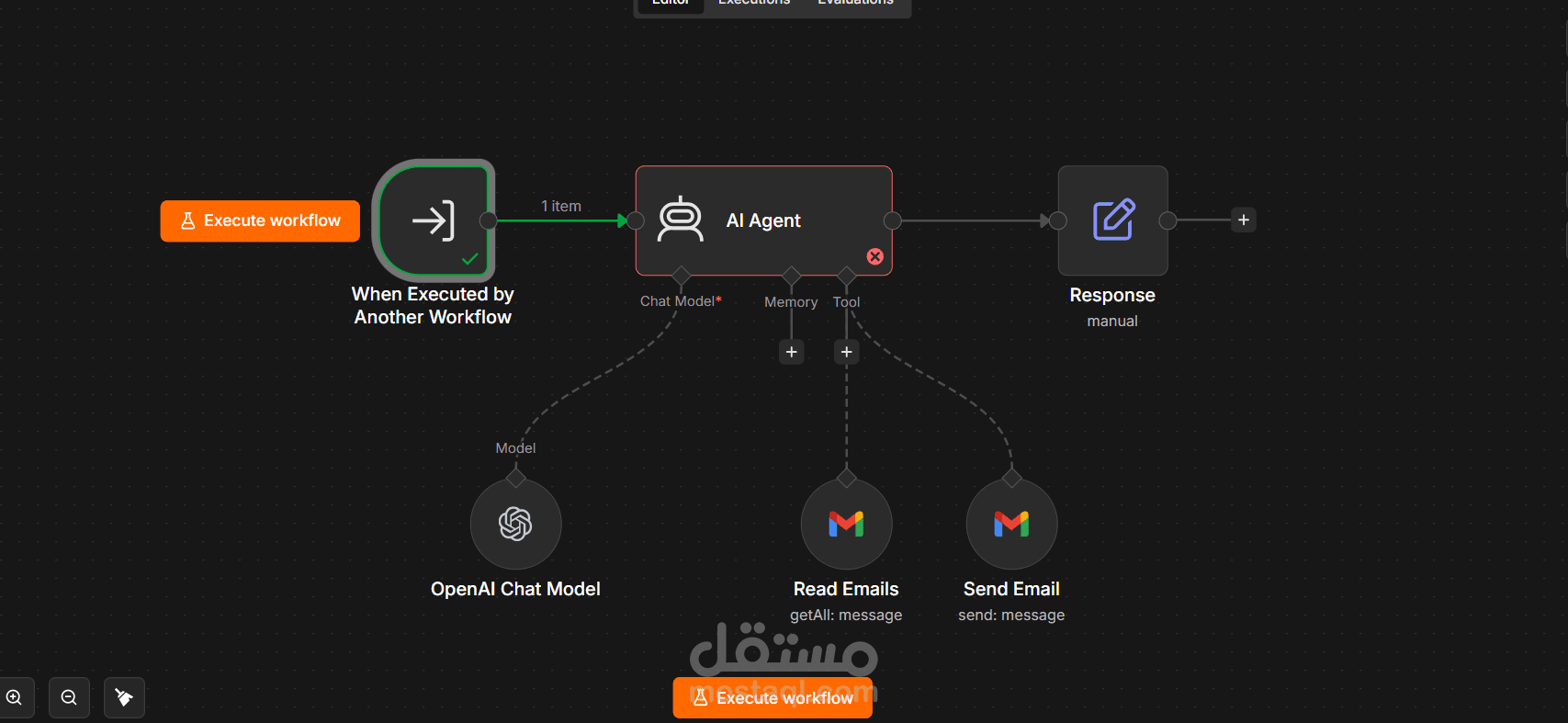1568x723 pixels.
Task: Click the AI Agent robot icon
Action: pyautogui.click(x=681, y=220)
